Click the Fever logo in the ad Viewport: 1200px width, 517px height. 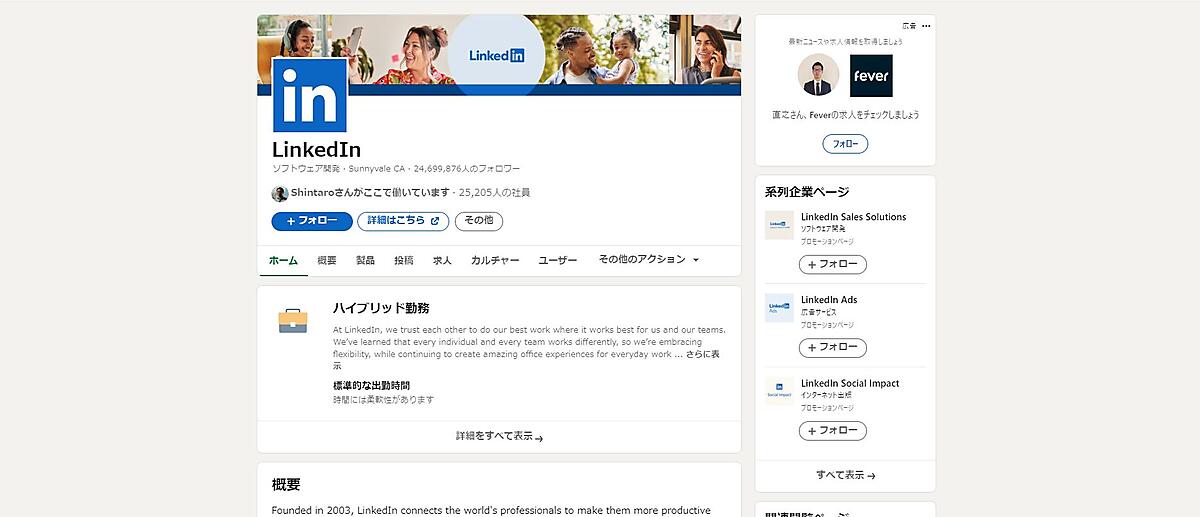[870, 75]
